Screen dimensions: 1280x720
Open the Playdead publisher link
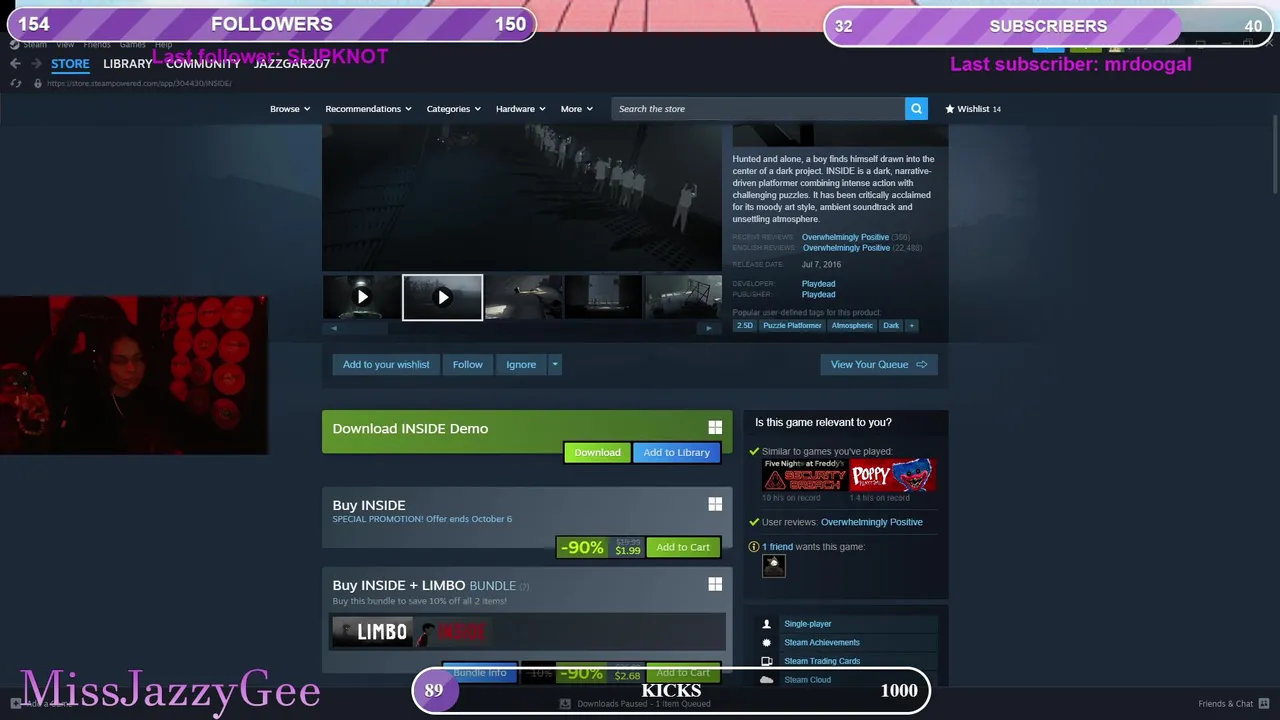coord(818,295)
